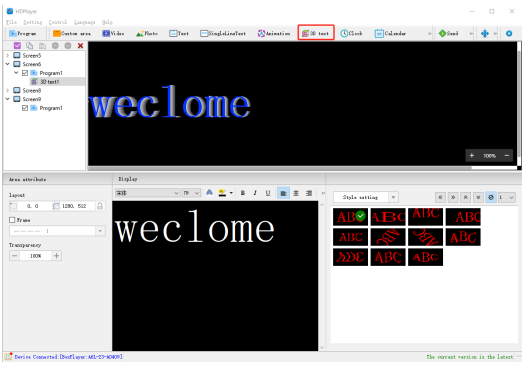Collapse Program1 under Screen6

[x=16, y=73]
